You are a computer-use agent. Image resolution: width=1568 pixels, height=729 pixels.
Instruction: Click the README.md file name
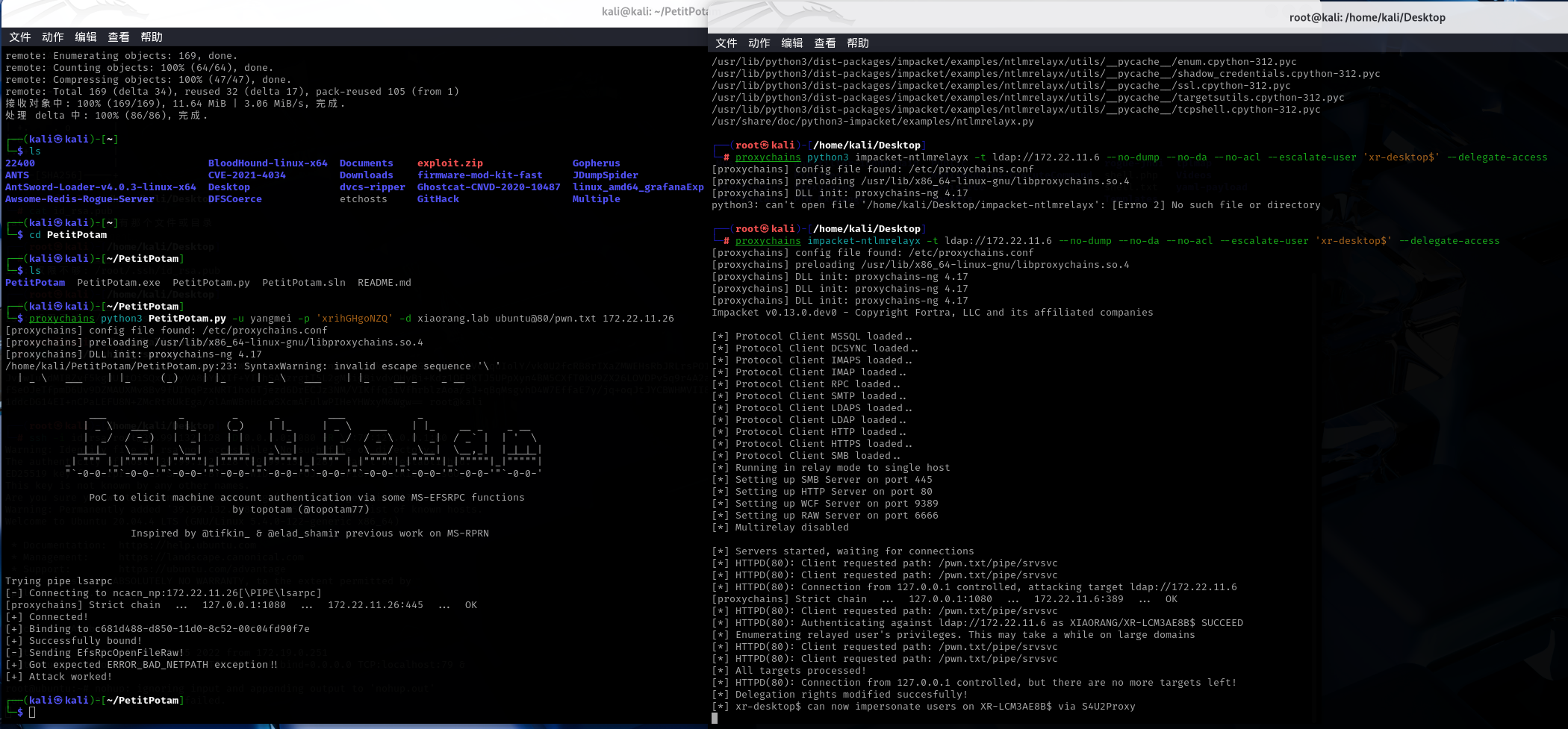point(385,283)
